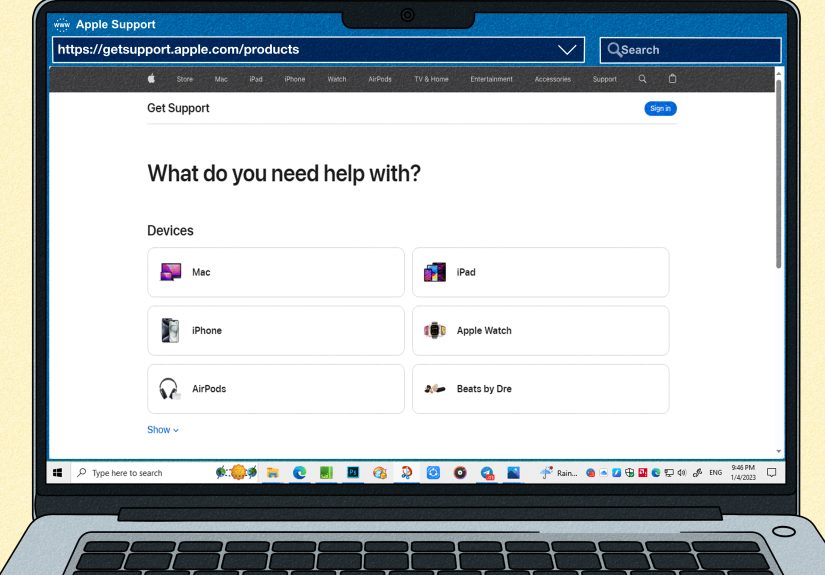Click the Get Support heading link
Image resolution: width=825 pixels, height=575 pixels.
tap(178, 108)
